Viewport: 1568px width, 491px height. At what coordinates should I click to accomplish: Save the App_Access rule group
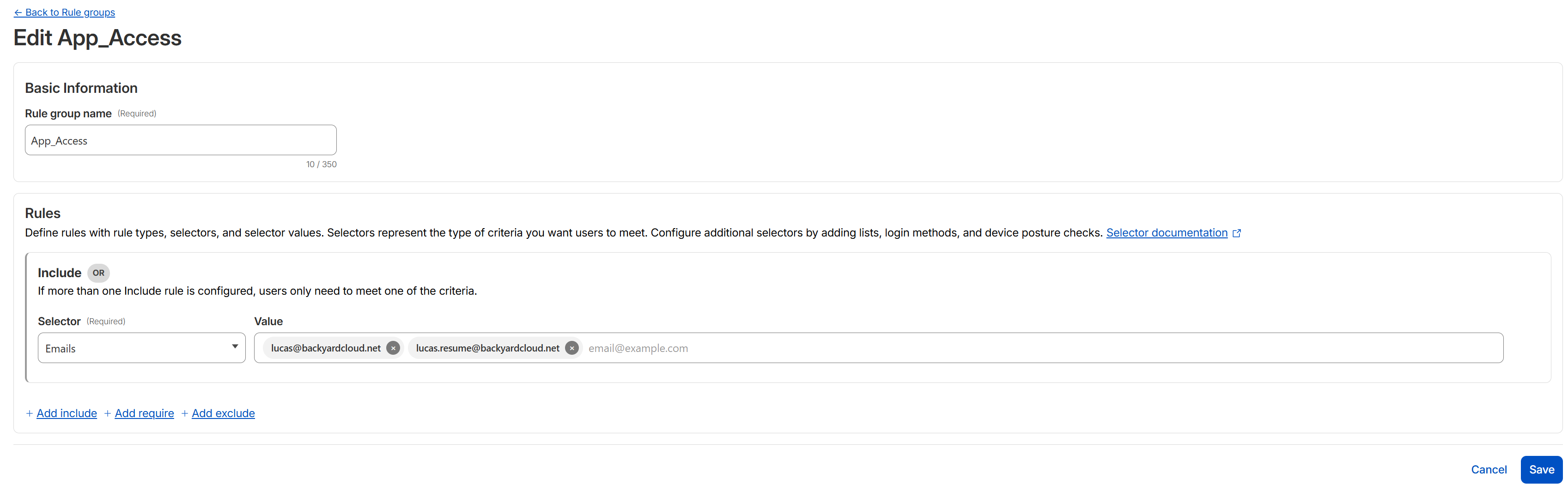[1541, 470]
